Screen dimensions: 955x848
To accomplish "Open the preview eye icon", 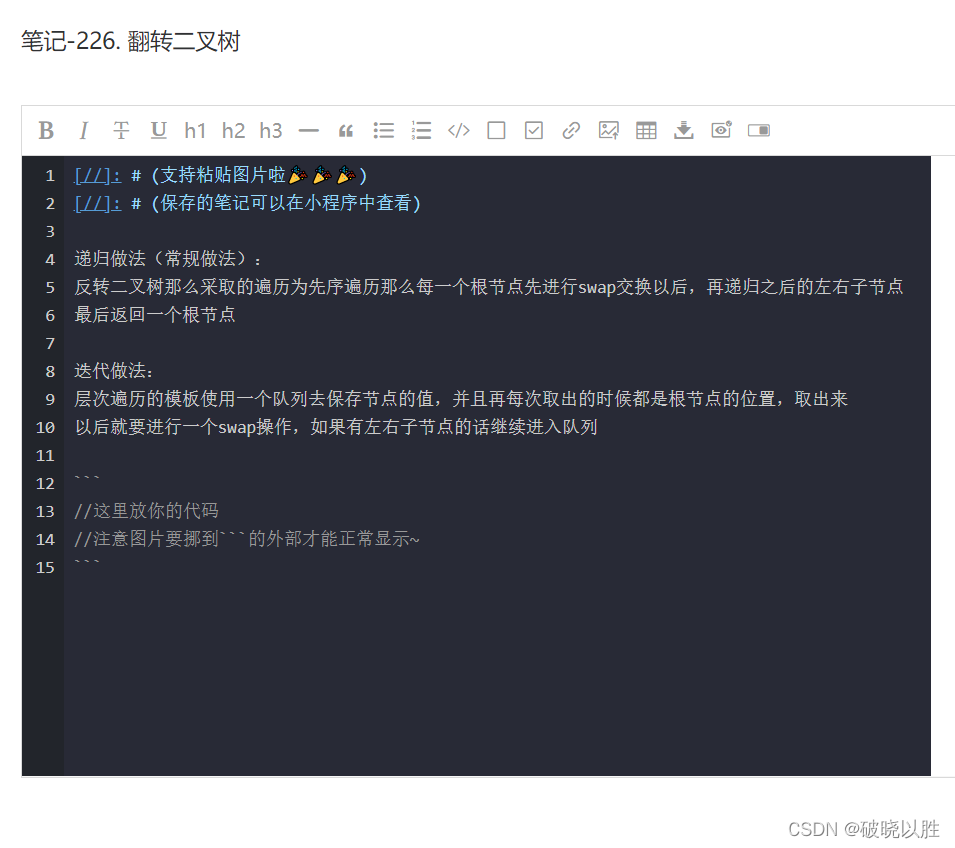I will 720,130.
